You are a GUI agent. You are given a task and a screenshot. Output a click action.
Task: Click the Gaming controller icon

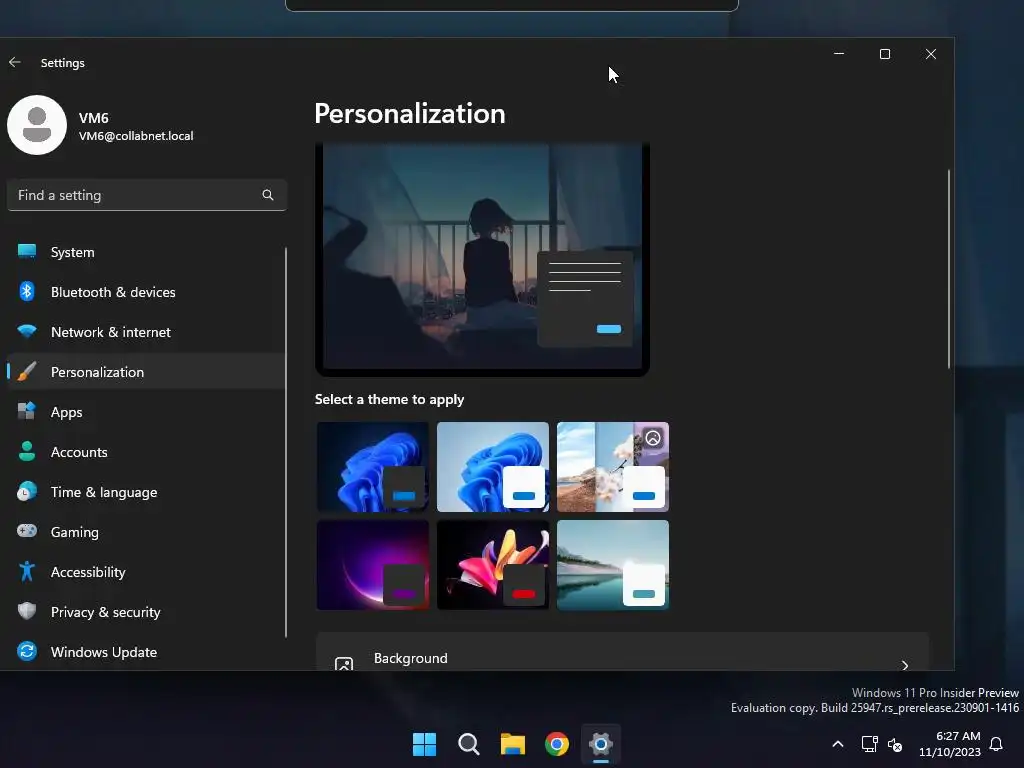coord(27,531)
